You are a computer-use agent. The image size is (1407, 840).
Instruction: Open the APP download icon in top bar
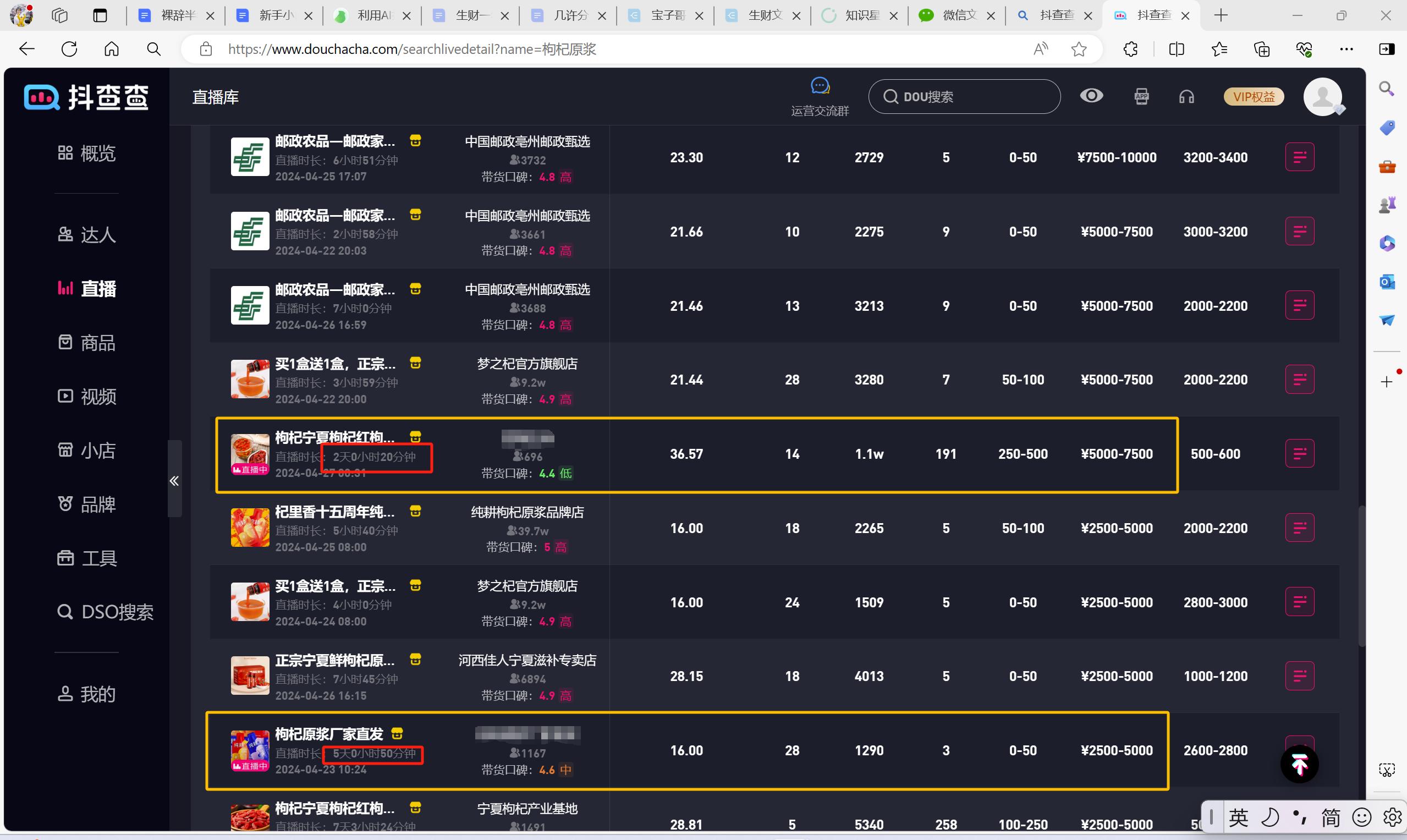point(1141,97)
